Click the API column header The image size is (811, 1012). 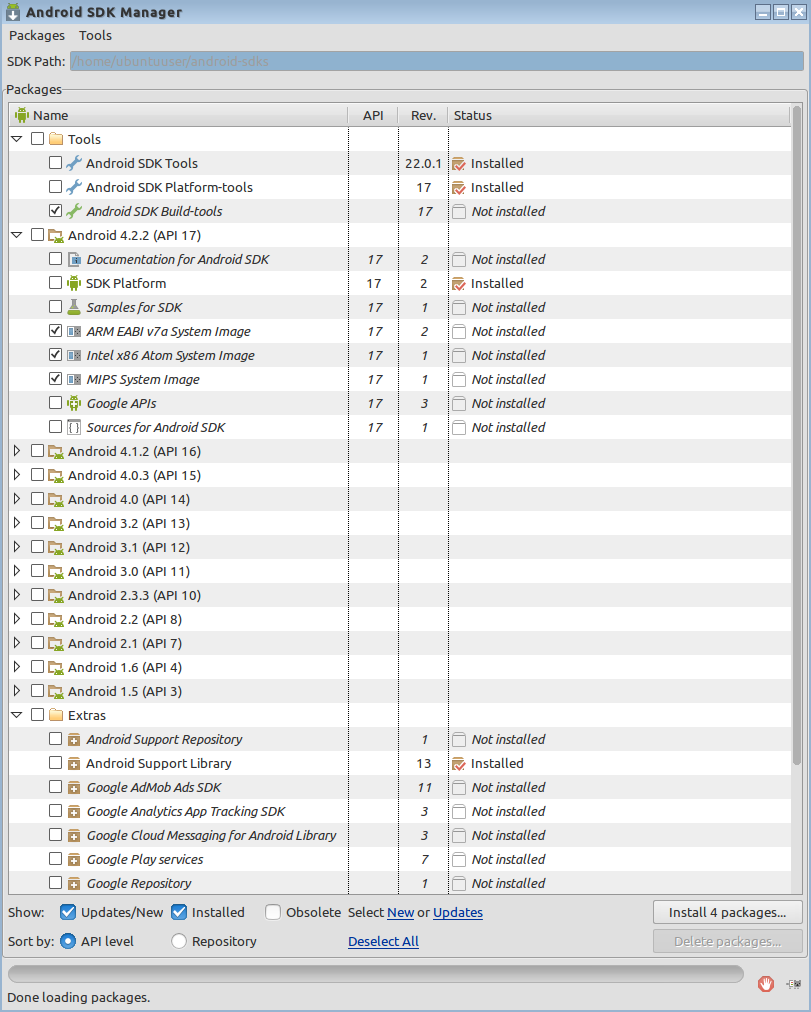pos(373,116)
